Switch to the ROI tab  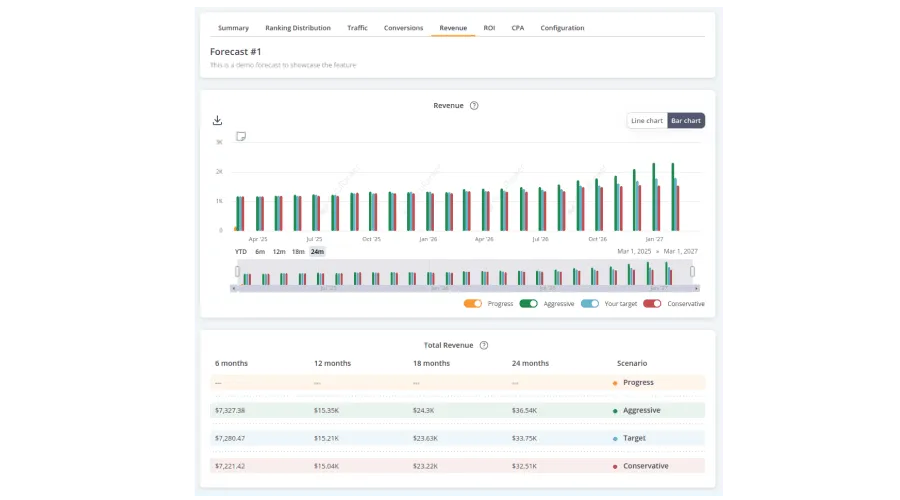click(x=489, y=28)
